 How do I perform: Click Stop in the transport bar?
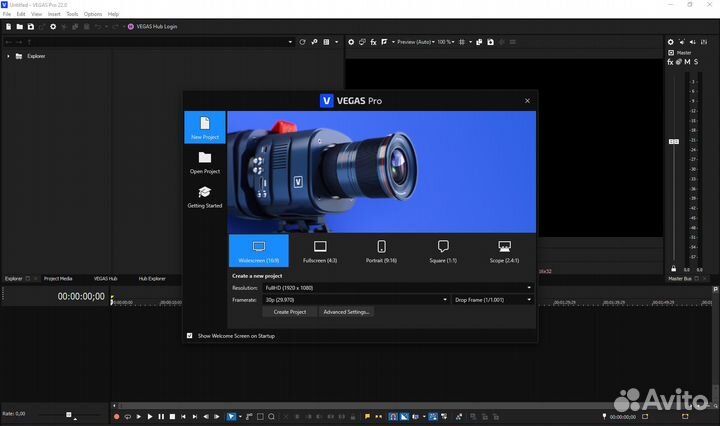(x=172, y=416)
